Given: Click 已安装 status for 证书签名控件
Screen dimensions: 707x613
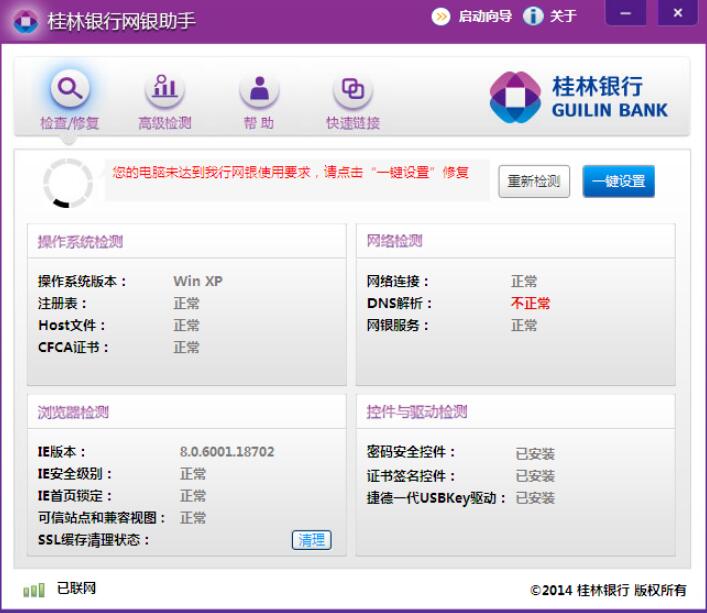Looking at the screenshot, I should (535, 476).
